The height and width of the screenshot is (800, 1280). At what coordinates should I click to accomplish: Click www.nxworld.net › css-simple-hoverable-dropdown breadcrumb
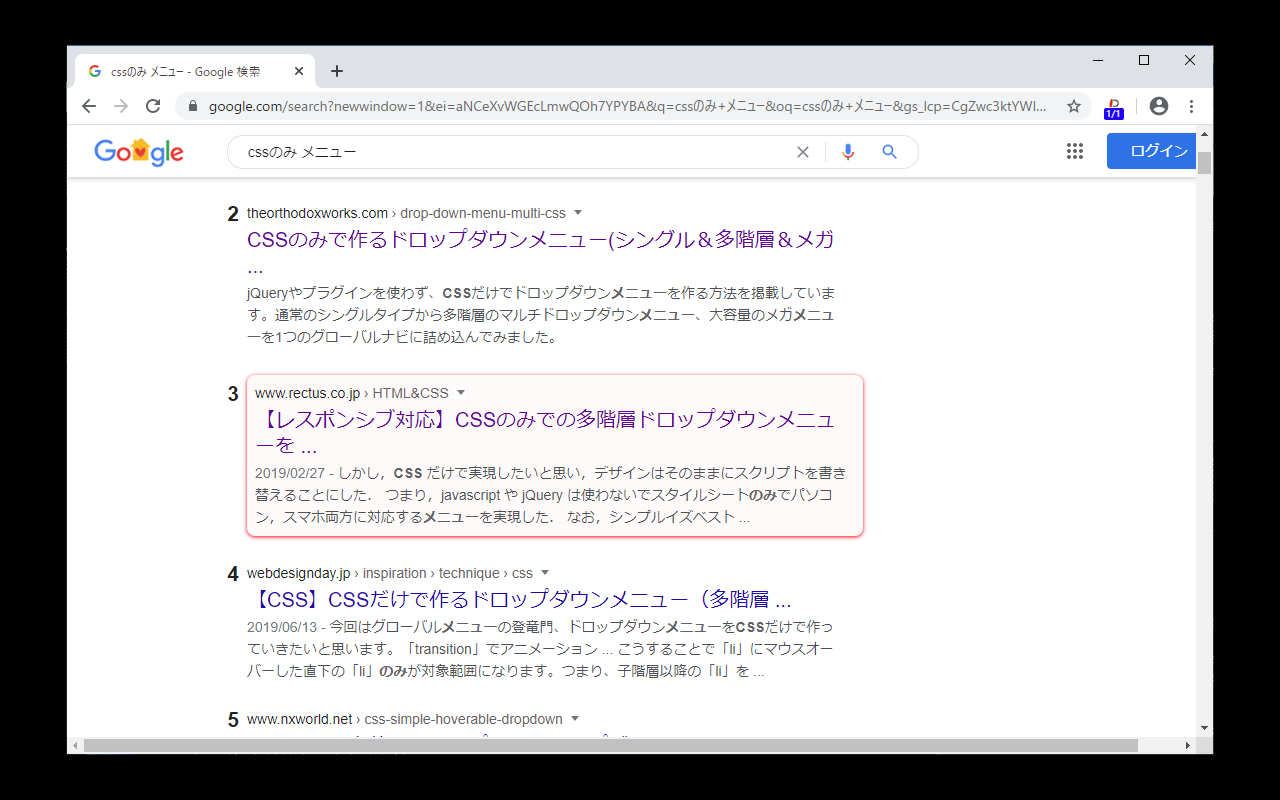click(405, 719)
